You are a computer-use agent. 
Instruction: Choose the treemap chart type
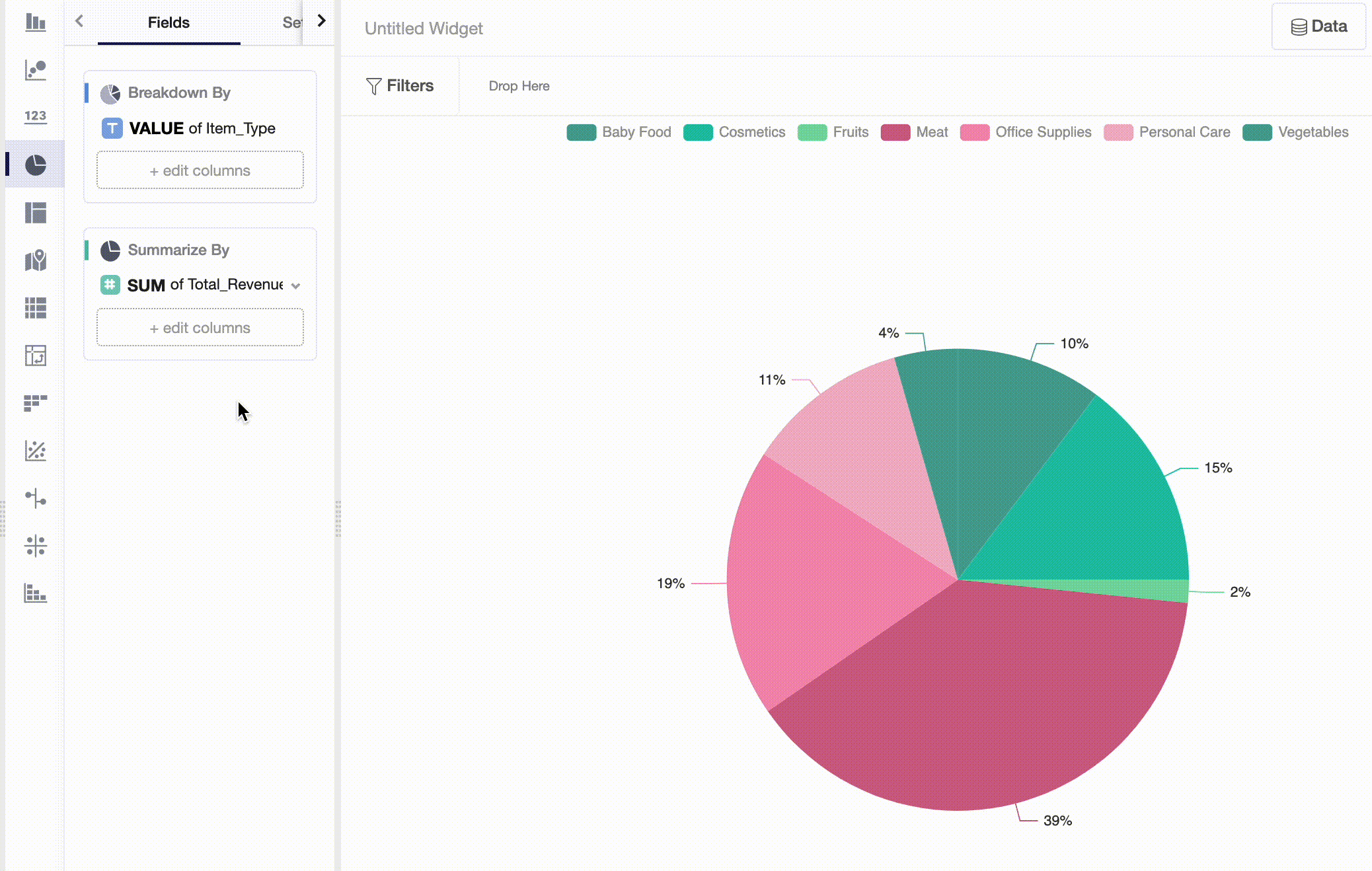coord(34,213)
